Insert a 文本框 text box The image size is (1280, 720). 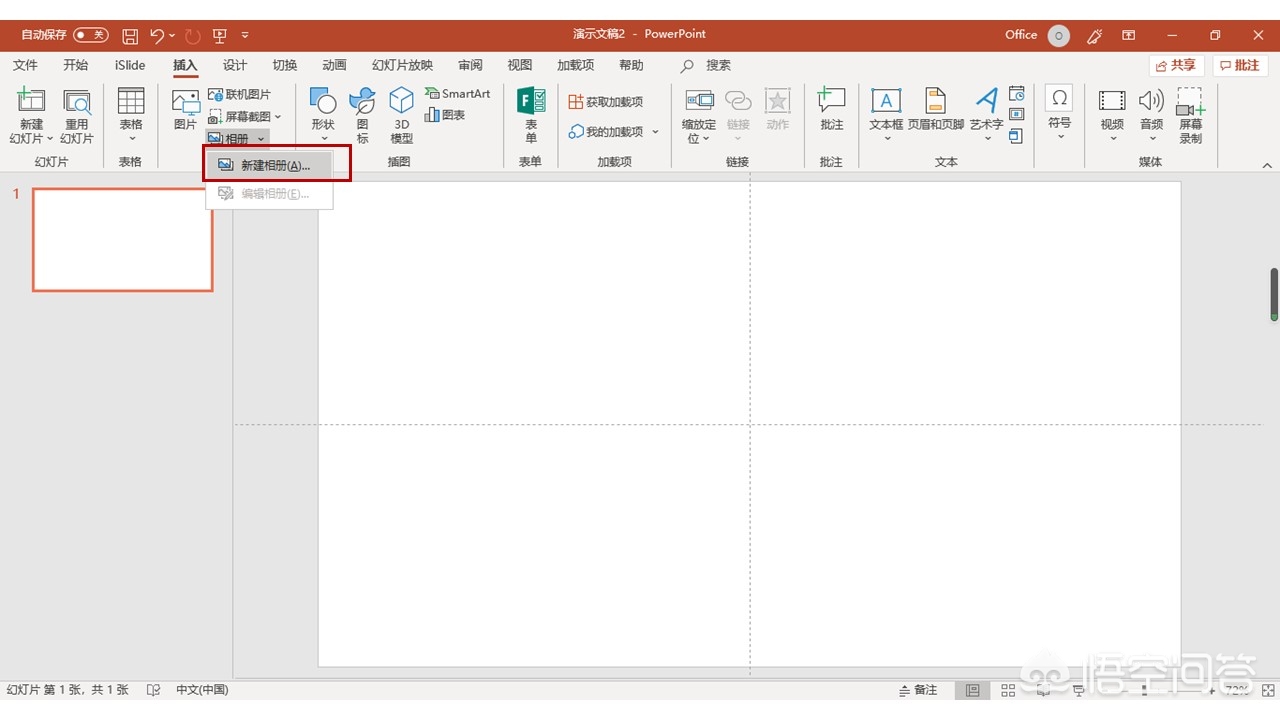[x=886, y=114]
